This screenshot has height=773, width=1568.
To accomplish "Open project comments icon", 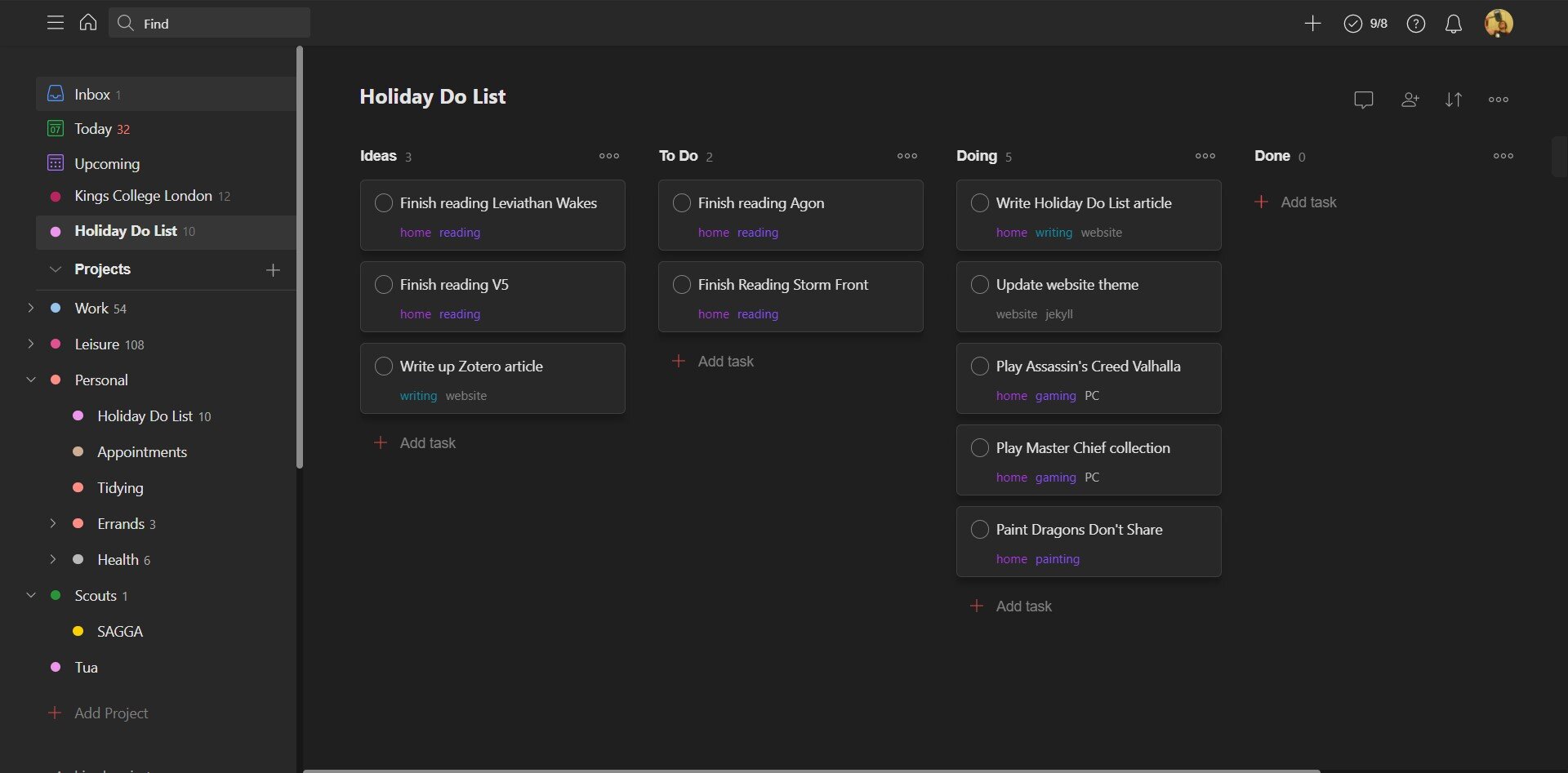I will (x=1364, y=100).
